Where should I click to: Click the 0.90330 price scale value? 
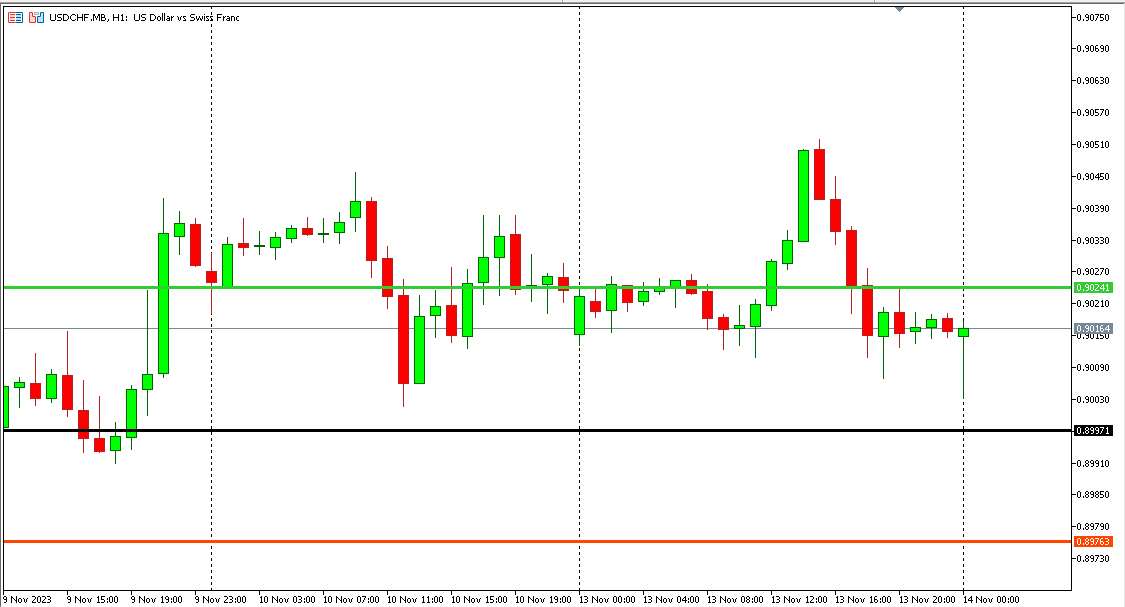1093,240
